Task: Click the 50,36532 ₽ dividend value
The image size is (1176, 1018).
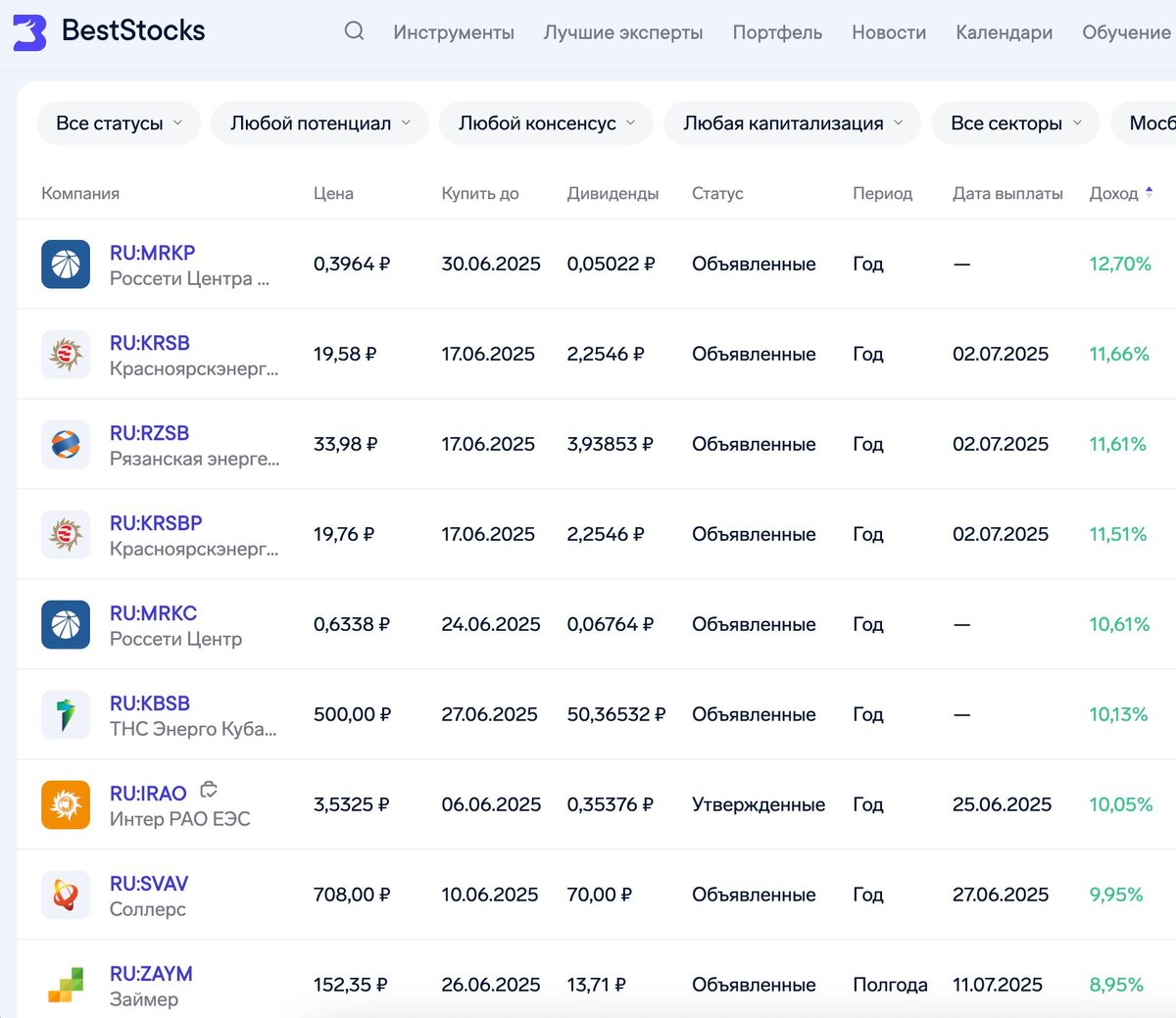Action: click(616, 715)
